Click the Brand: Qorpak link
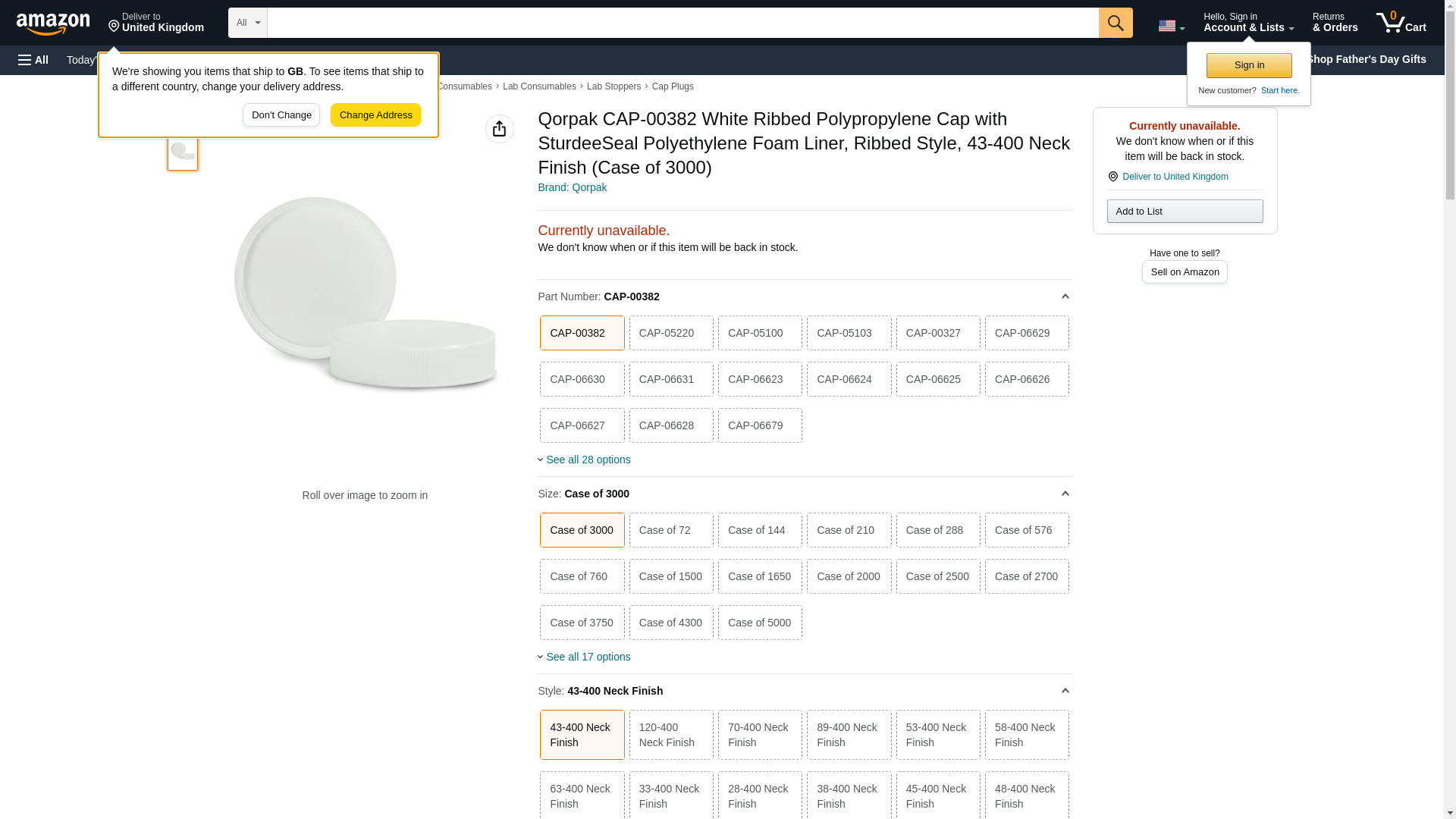1456x819 pixels. point(572,187)
